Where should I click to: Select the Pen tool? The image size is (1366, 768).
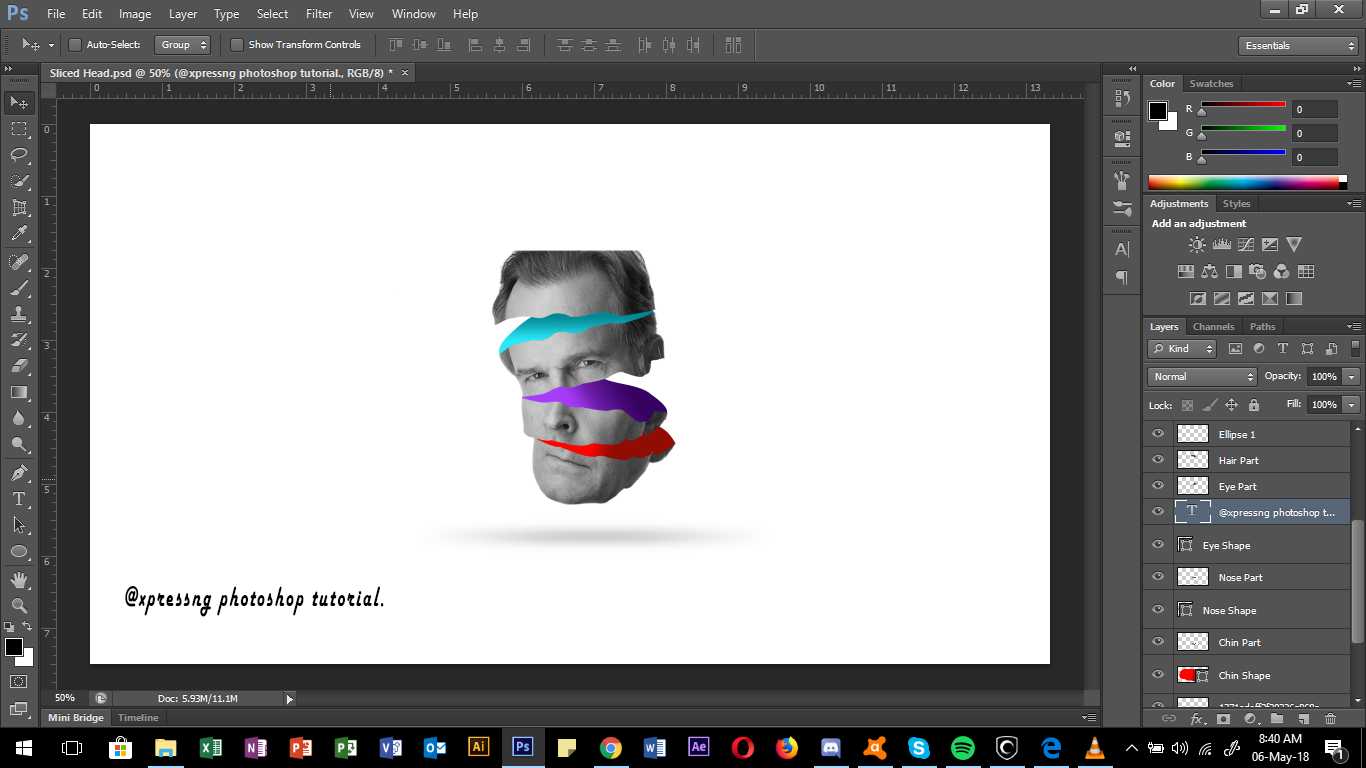tap(19, 472)
